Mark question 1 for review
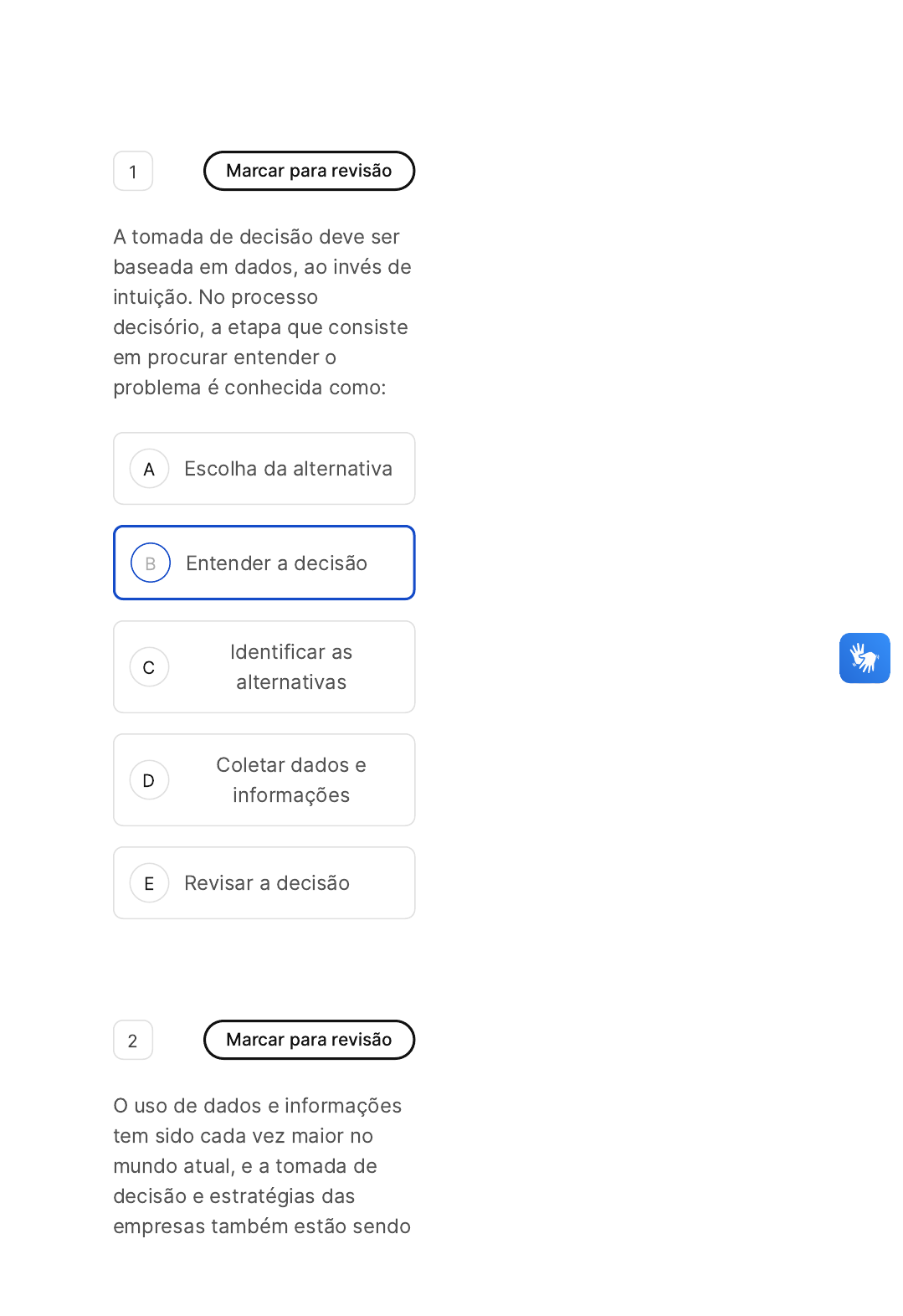903x1316 pixels. pos(309,171)
